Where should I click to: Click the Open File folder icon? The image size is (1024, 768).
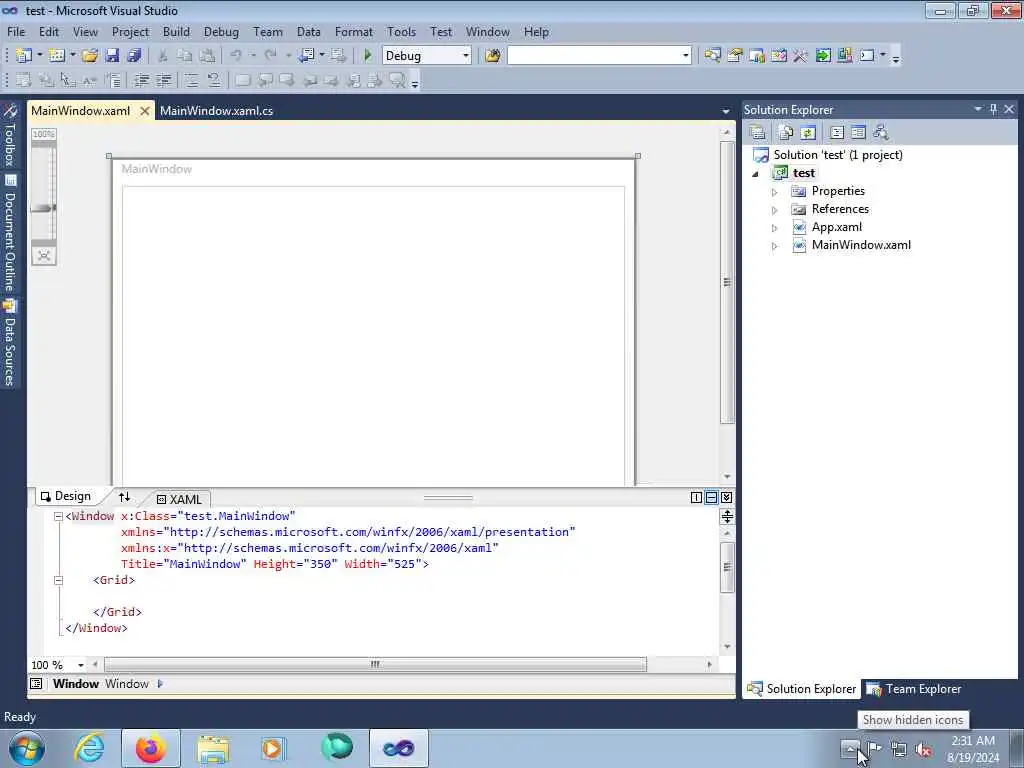coord(89,56)
